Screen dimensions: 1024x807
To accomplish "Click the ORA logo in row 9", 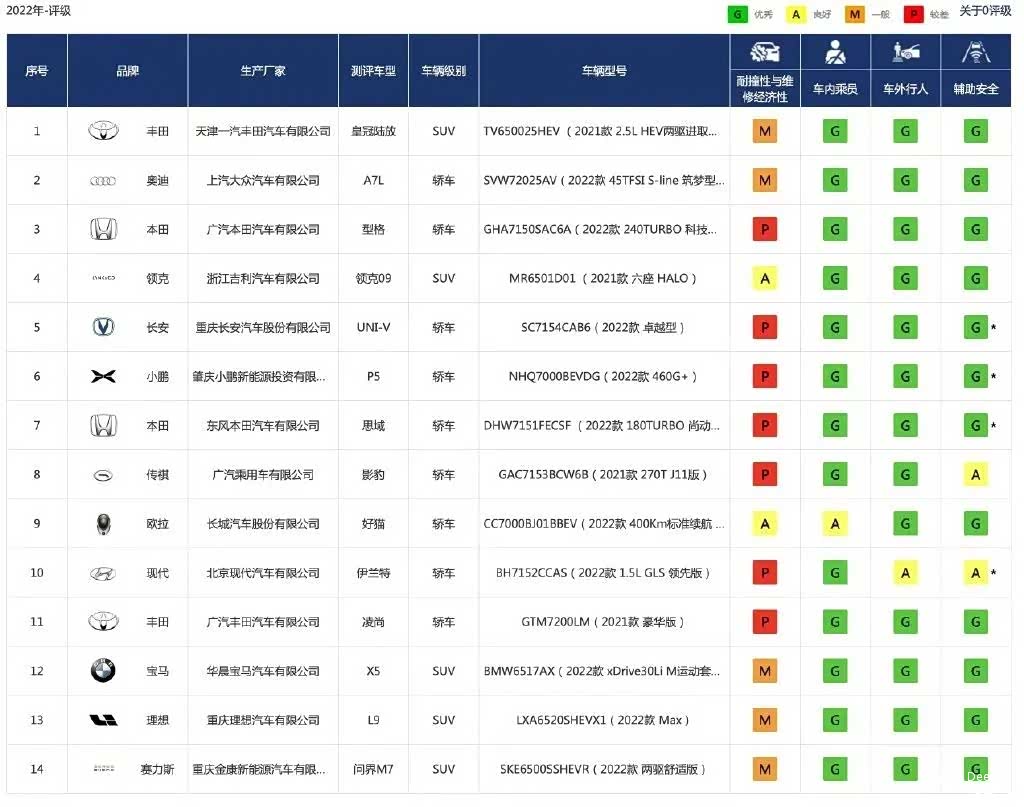I will tap(103, 523).
